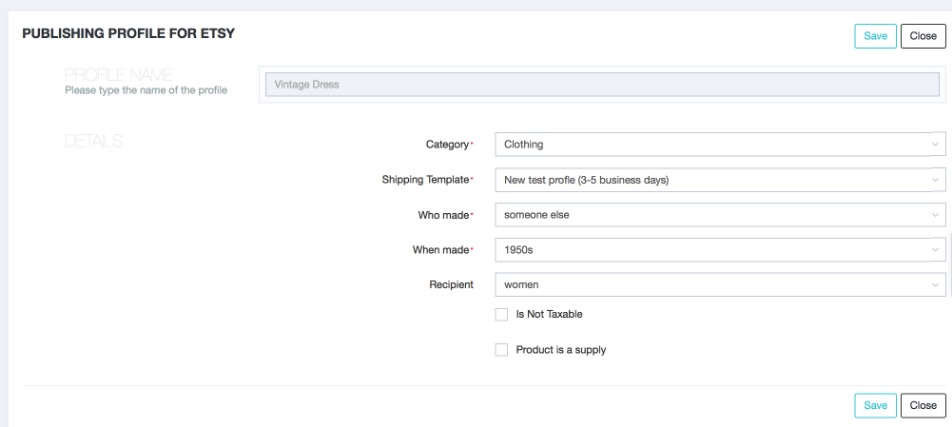The image size is (952, 427).
Task: Focus the Vintage Dress profile name field
Action: tap(600, 84)
